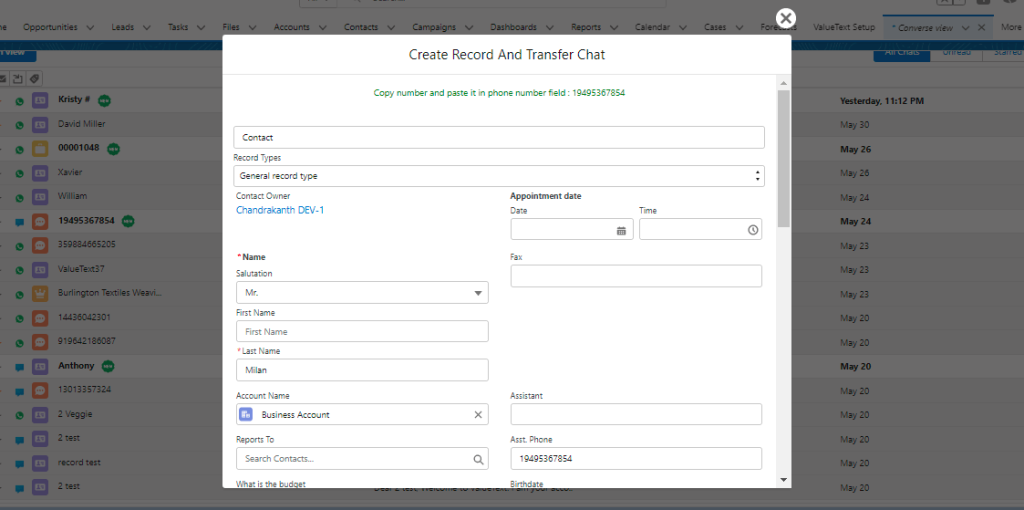Viewport: 1024px width, 510px height.
Task: Click the Business Account record icon
Action: pyautogui.click(x=246, y=415)
